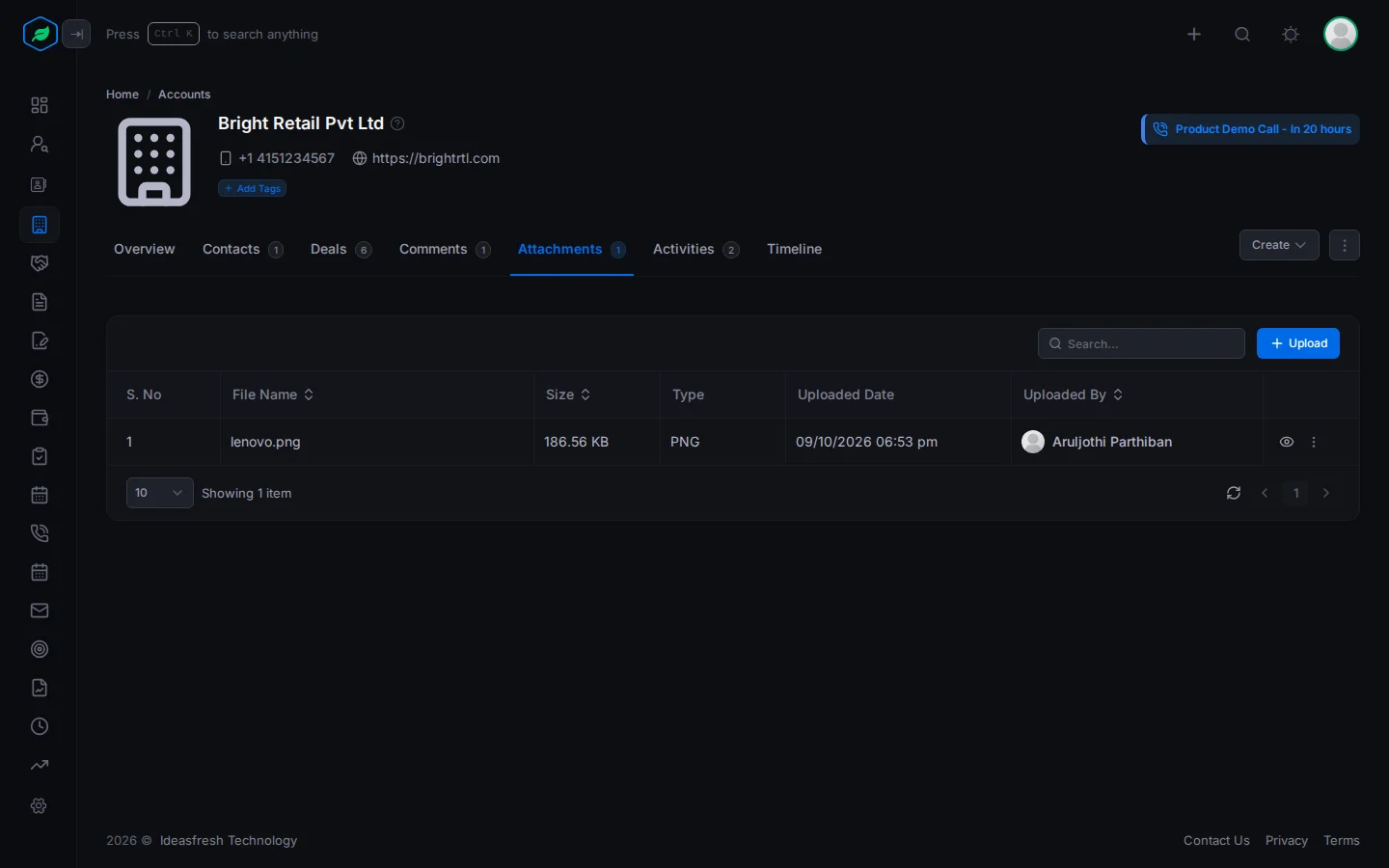Open the 10 rows-per-page selector
Screen dimensions: 1389x868
[x=160, y=493]
